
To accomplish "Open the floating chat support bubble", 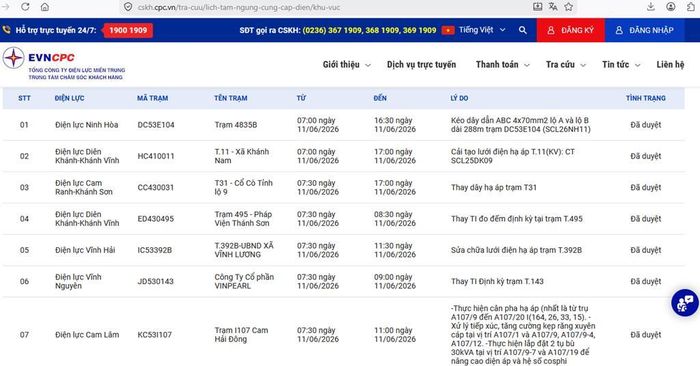I will 685,303.
